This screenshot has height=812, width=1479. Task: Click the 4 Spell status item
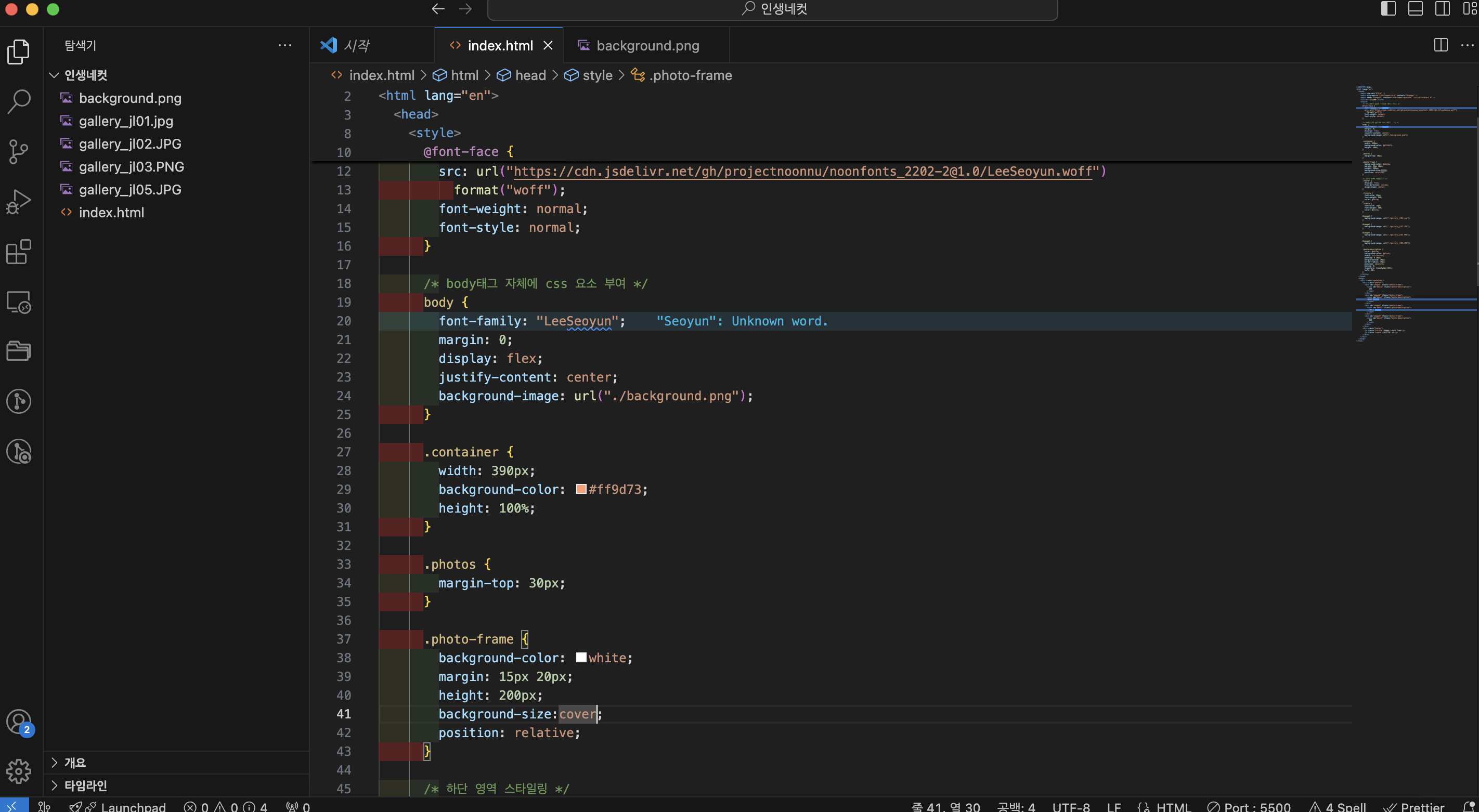pos(1337,806)
